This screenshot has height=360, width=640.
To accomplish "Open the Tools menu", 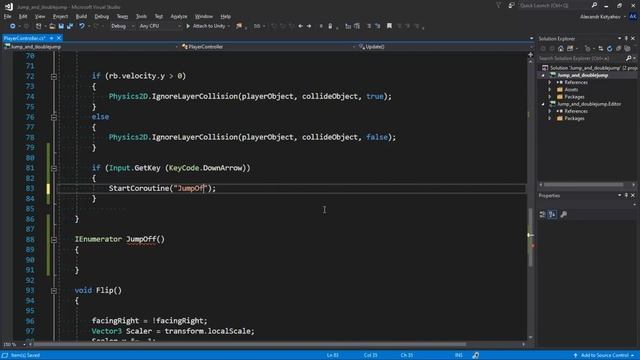I will (x=141, y=16).
